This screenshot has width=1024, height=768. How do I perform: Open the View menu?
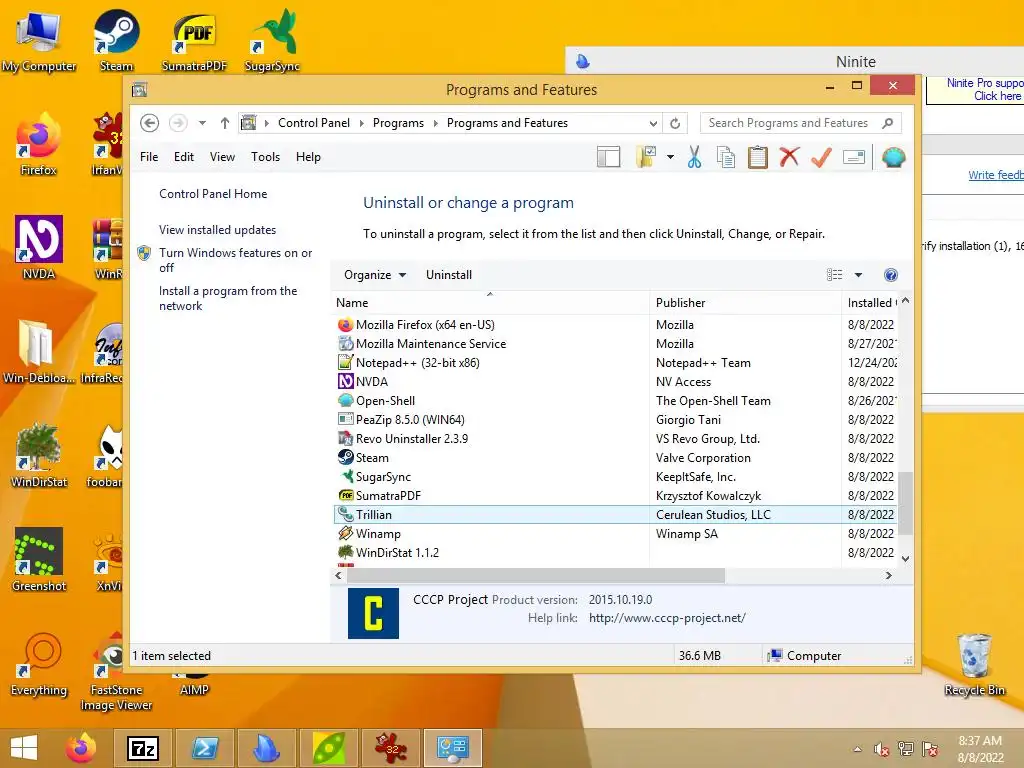coord(222,157)
